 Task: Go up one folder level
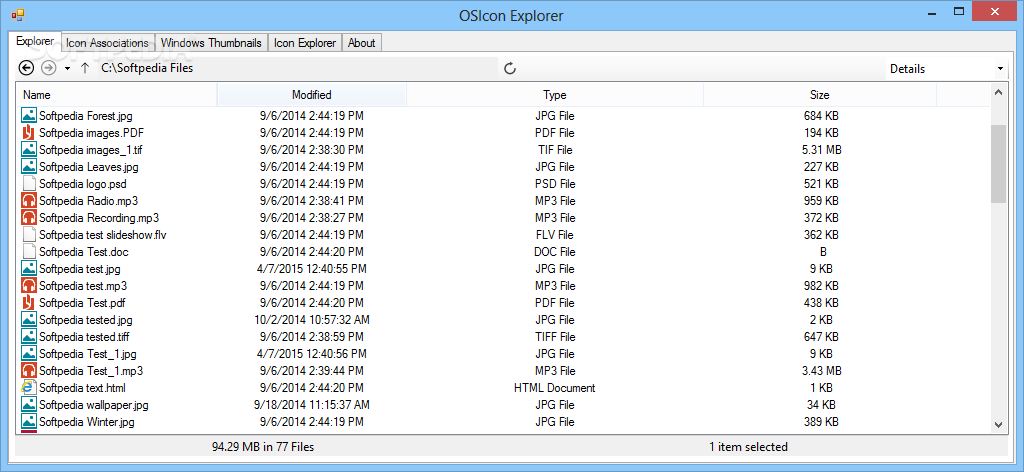point(84,68)
